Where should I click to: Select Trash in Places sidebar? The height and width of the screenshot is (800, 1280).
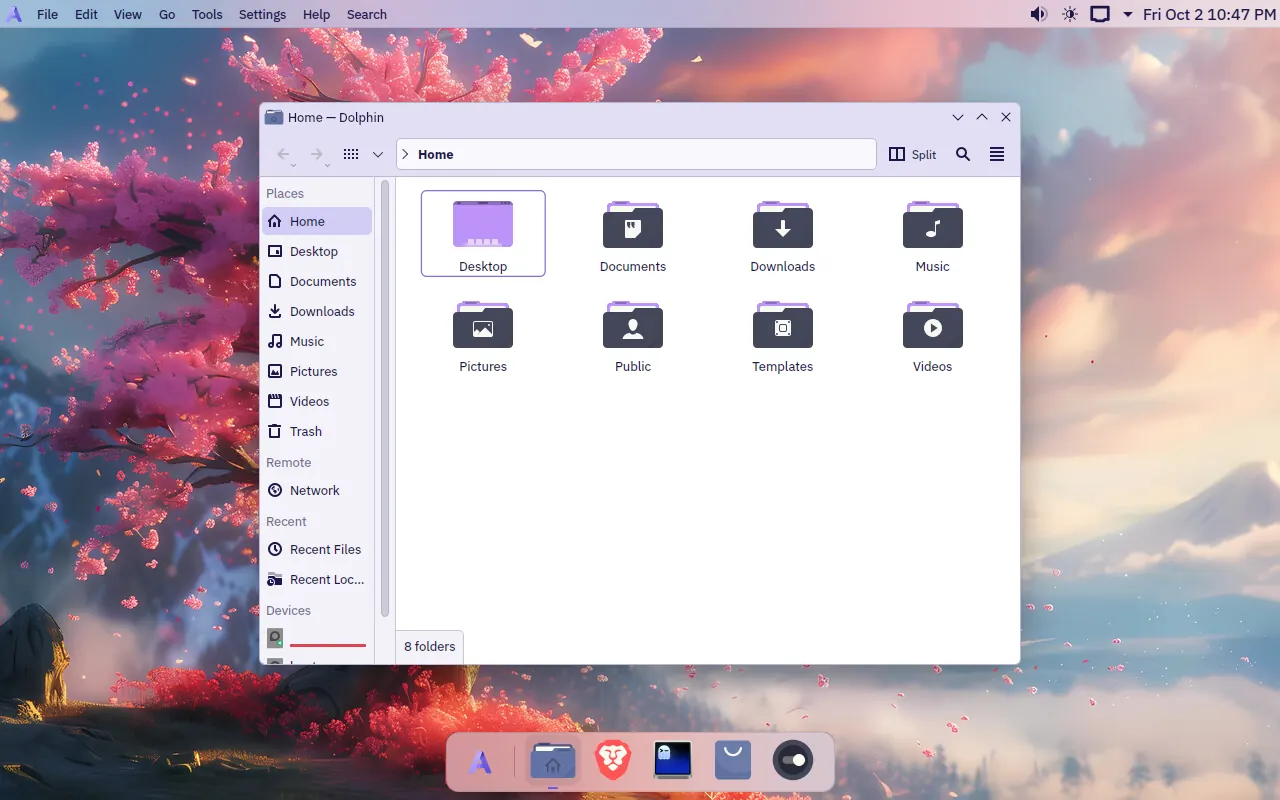click(x=317, y=431)
